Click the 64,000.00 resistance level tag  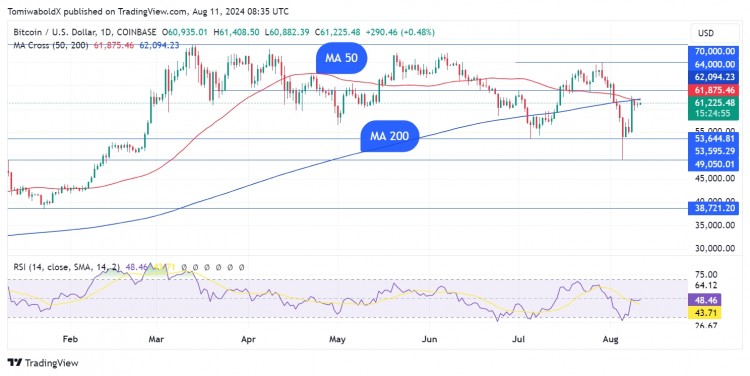coord(713,64)
